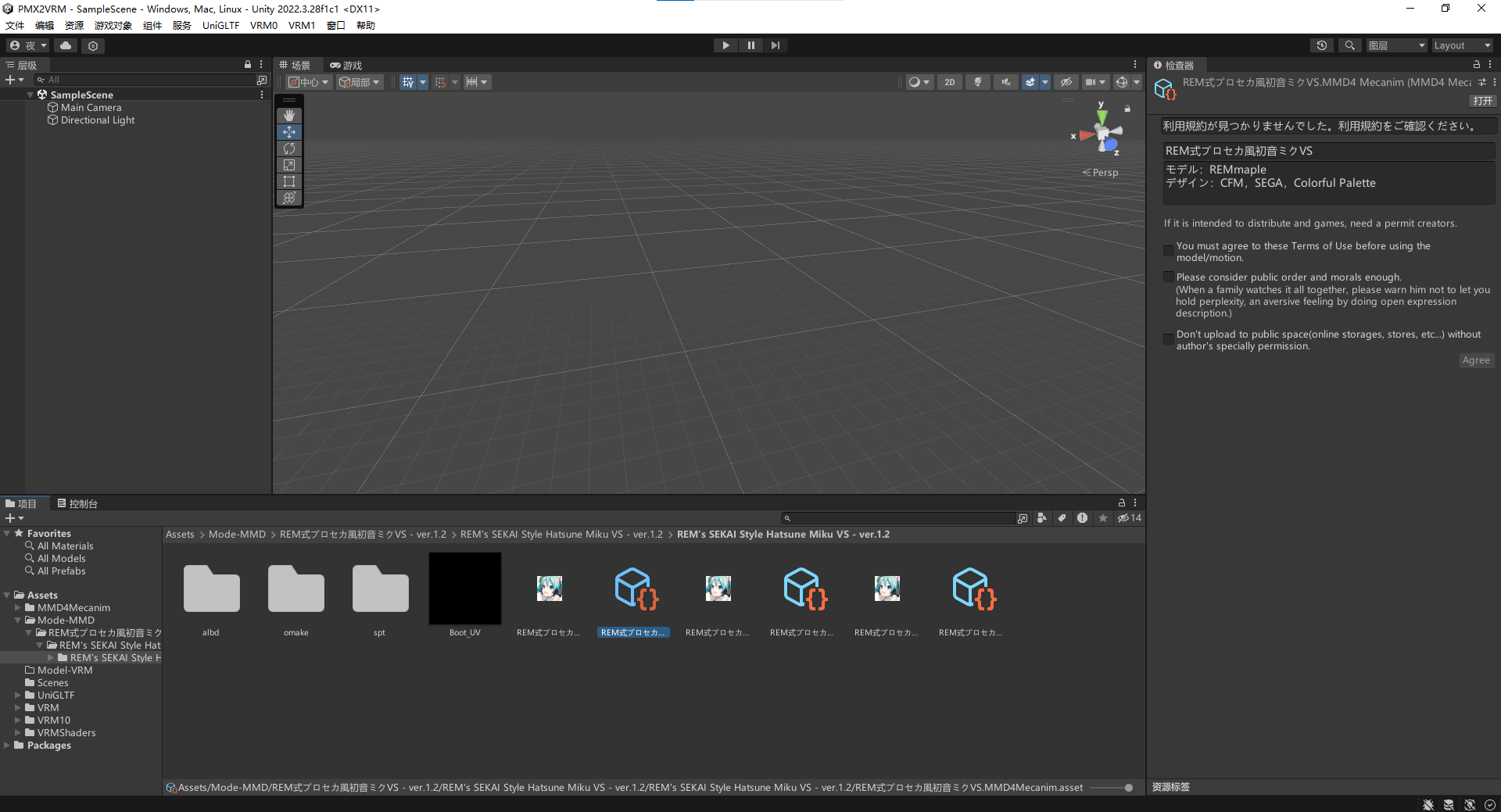This screenshot has height=812, width=1501.
Task: Open the account dropdown in toolbar
Action: (28, 45)
